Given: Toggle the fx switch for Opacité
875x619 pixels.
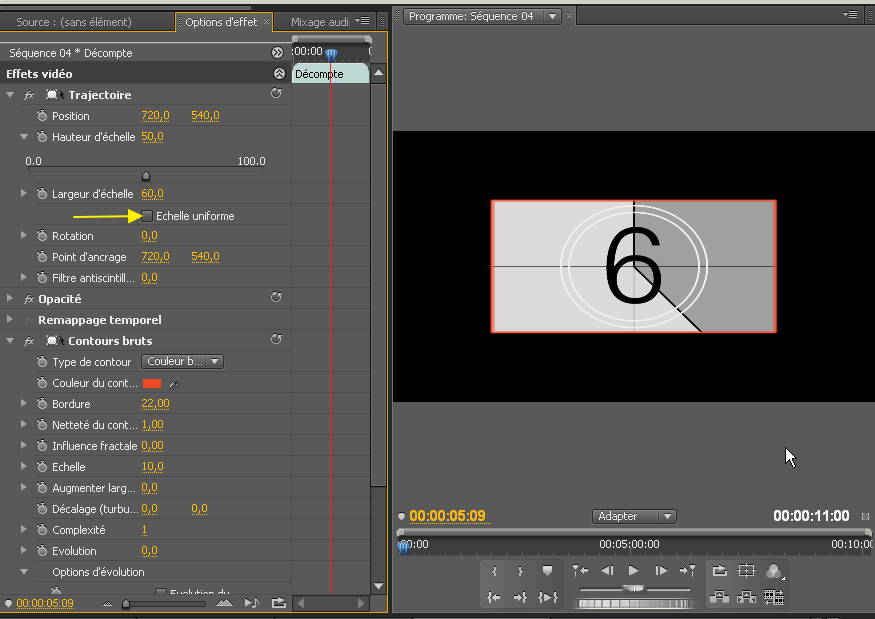Looking at the screenshot, I should point(29,299).
